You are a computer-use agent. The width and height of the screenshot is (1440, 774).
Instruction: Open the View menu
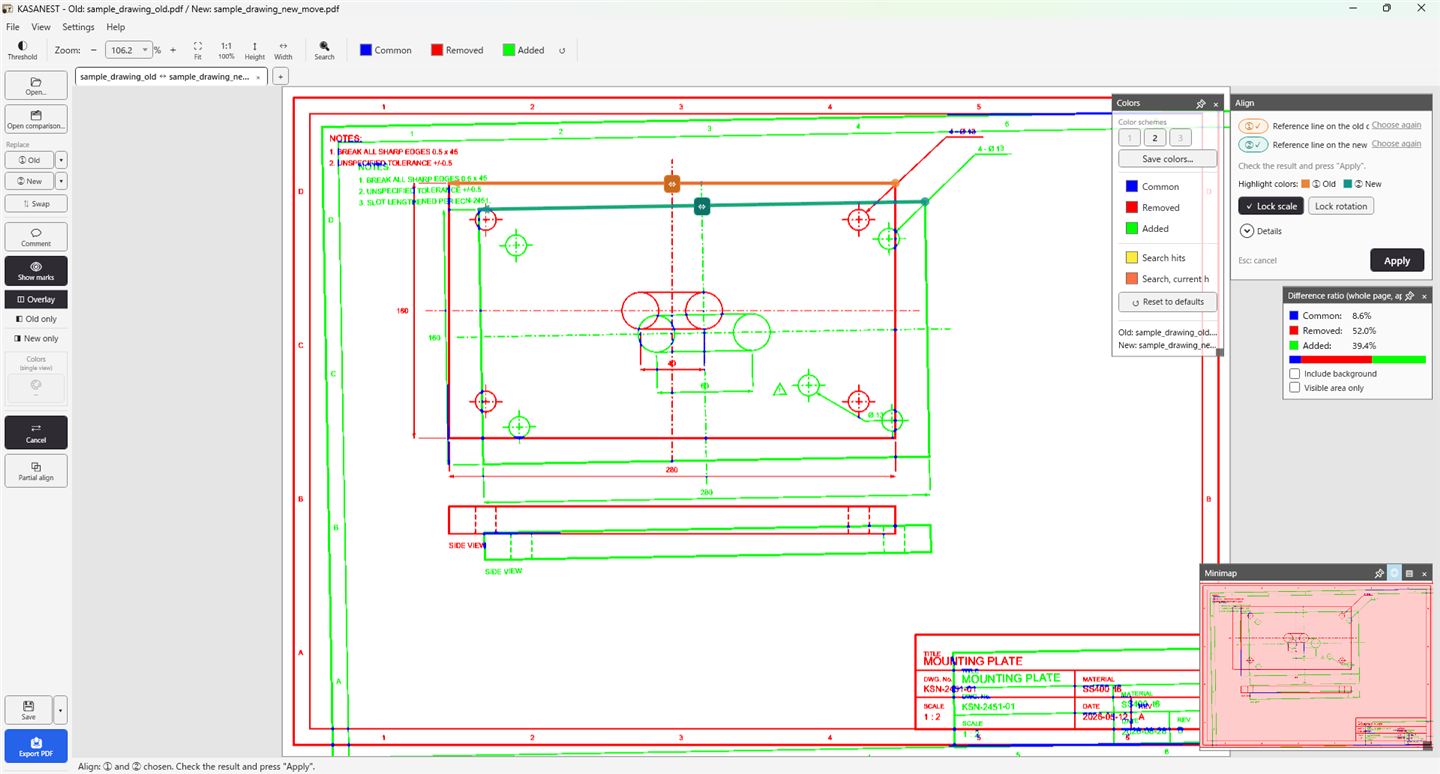(x=41, y=27)
